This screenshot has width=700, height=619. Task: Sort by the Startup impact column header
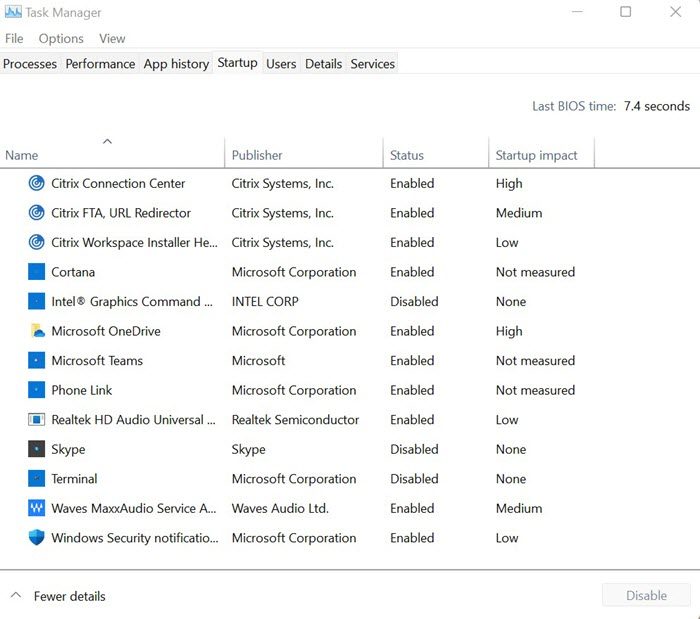pyautogui.click(x=542, y=153)
